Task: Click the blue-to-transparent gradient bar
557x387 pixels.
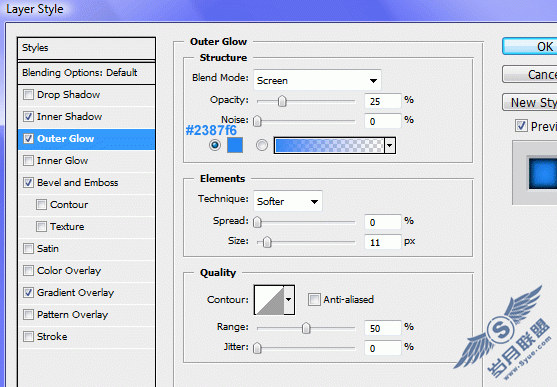Action: tap(329, 145)
